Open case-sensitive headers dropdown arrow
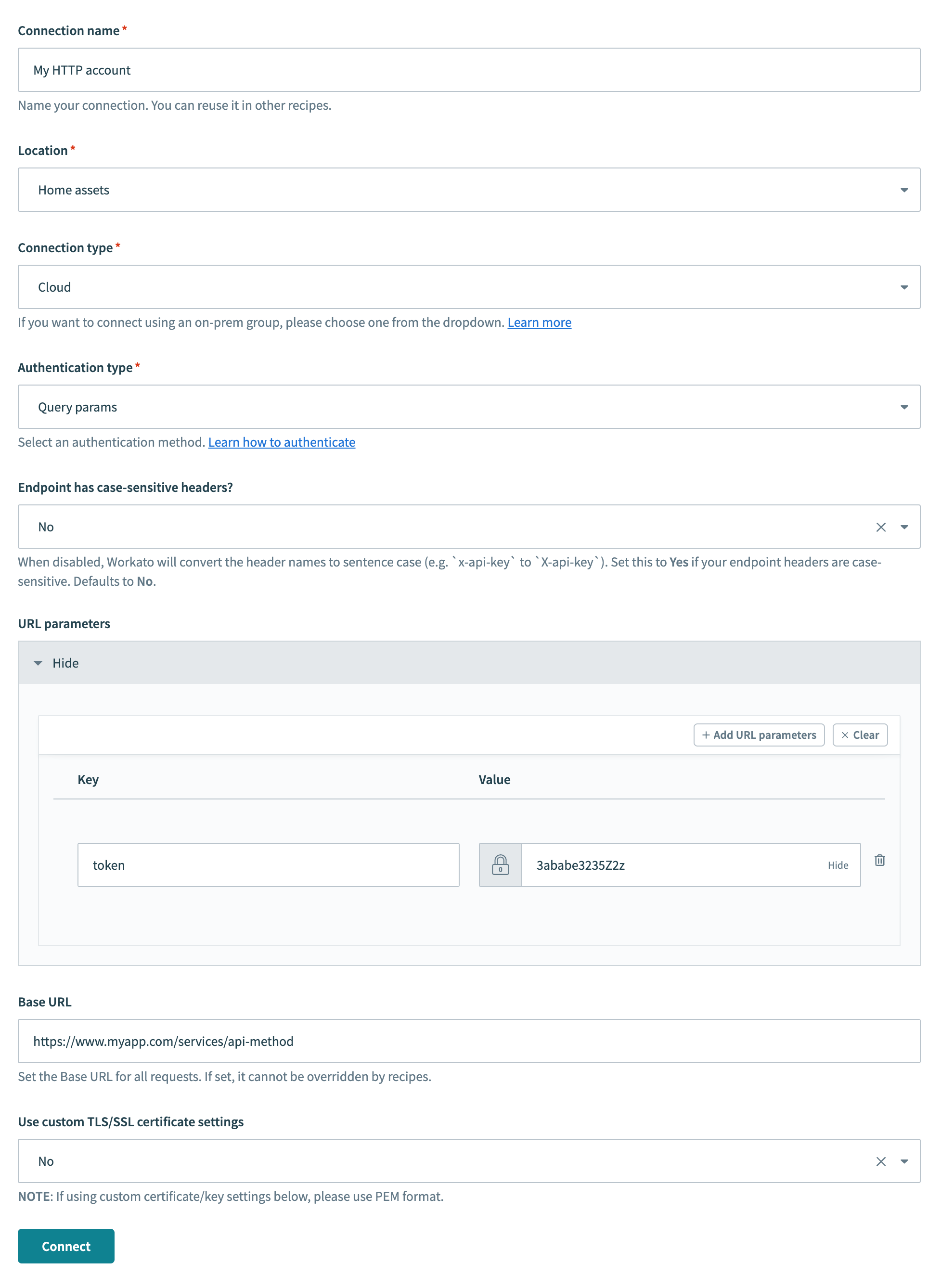 coord(904,527)
